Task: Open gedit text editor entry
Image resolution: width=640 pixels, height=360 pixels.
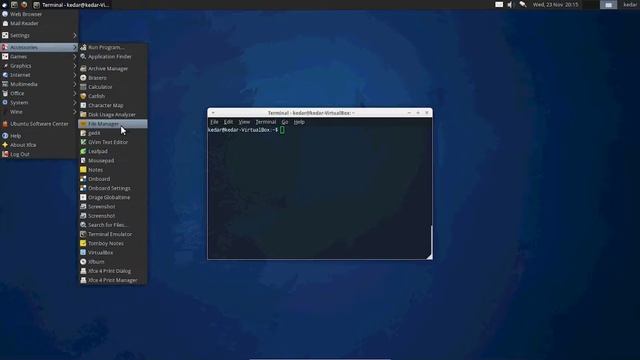Action: coord(113,133)
